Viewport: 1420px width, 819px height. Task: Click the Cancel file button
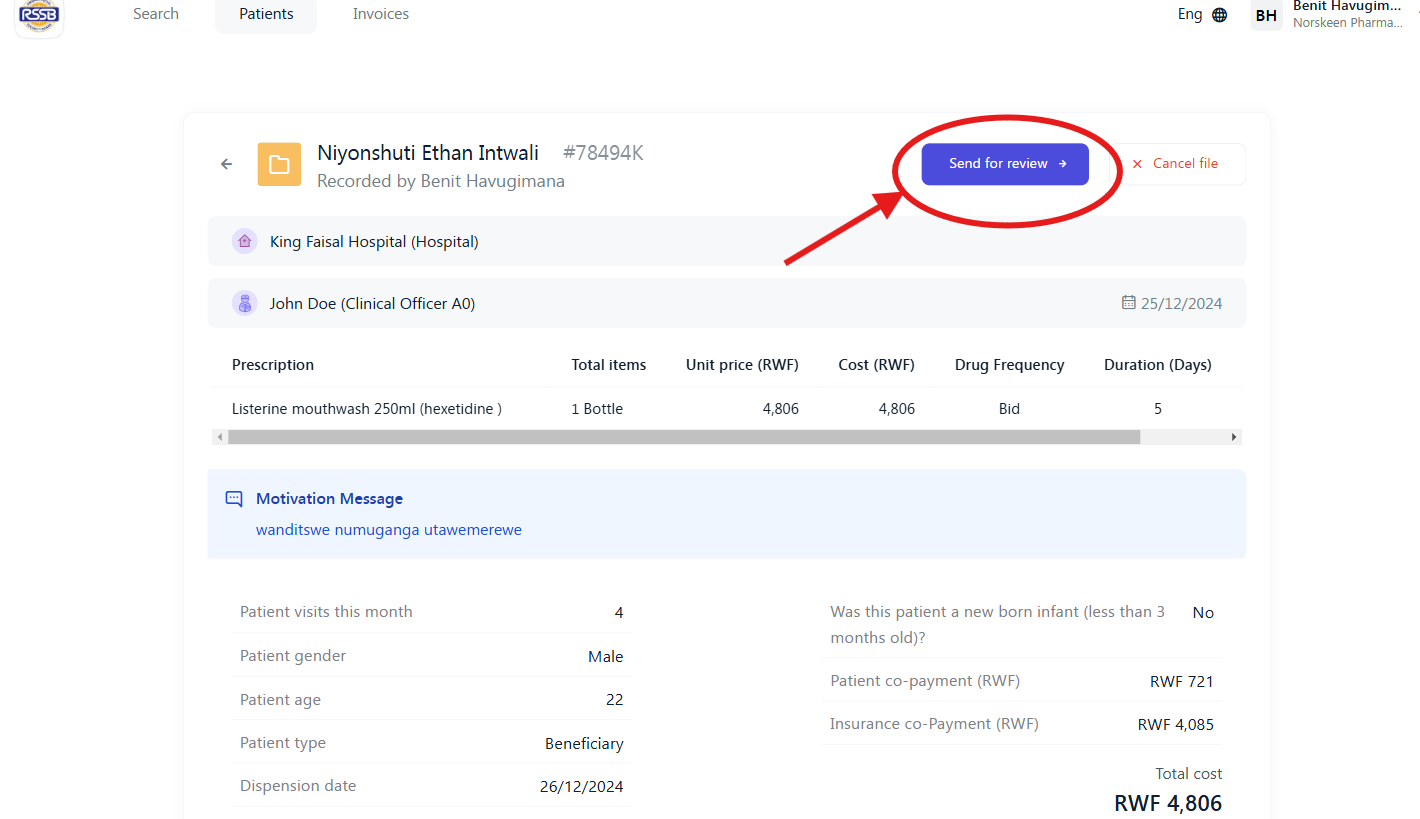pos(1175,164)
